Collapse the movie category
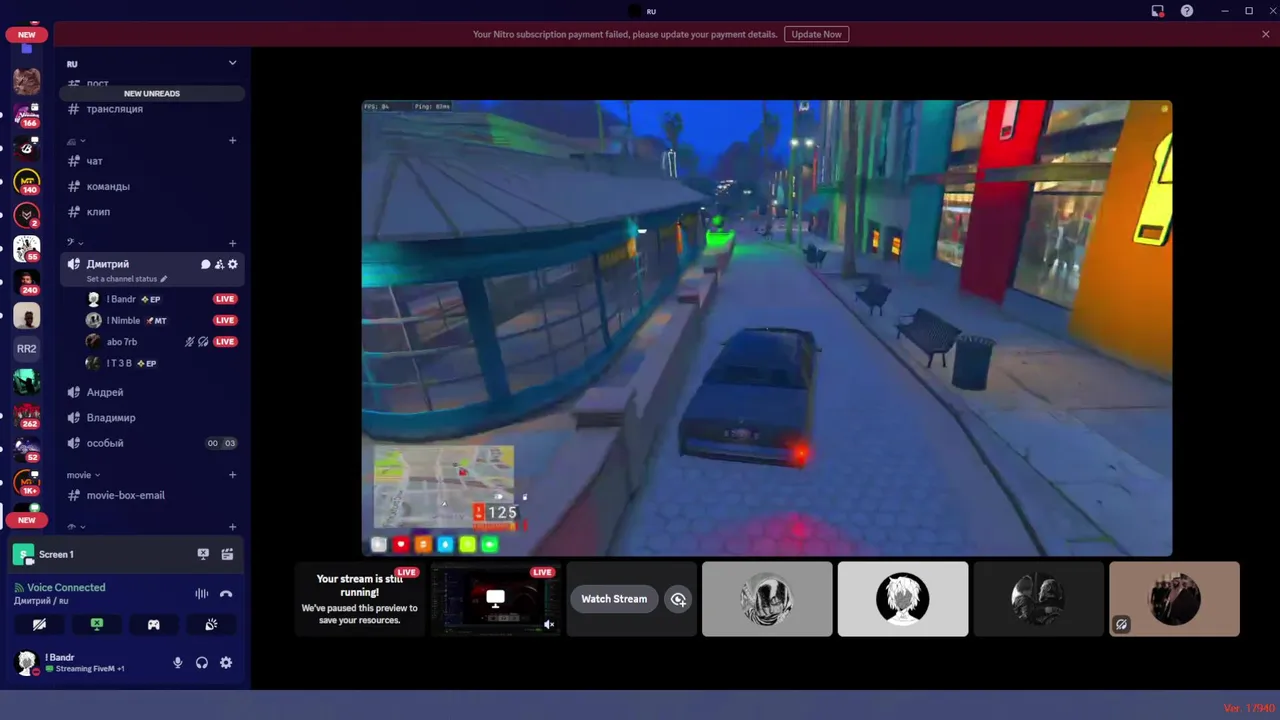The width and height of the screenshot is (1280, 720). point(83,475)
